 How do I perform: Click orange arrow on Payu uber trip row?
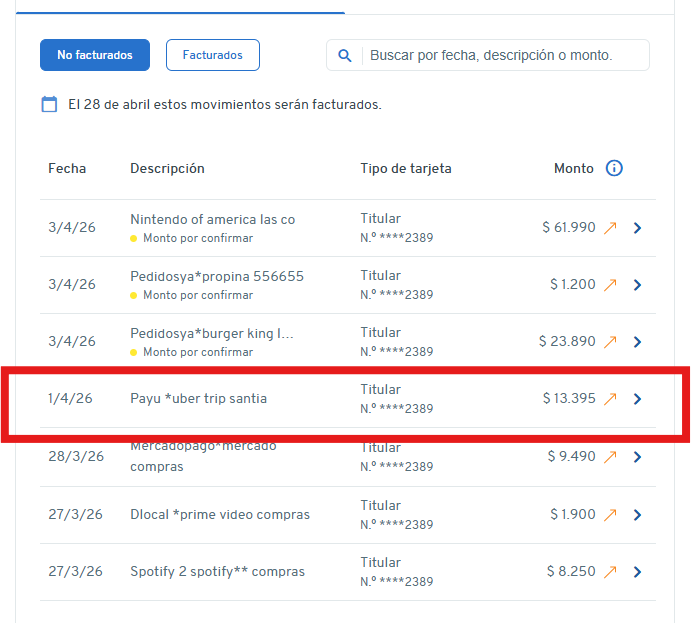click(610, 398)
